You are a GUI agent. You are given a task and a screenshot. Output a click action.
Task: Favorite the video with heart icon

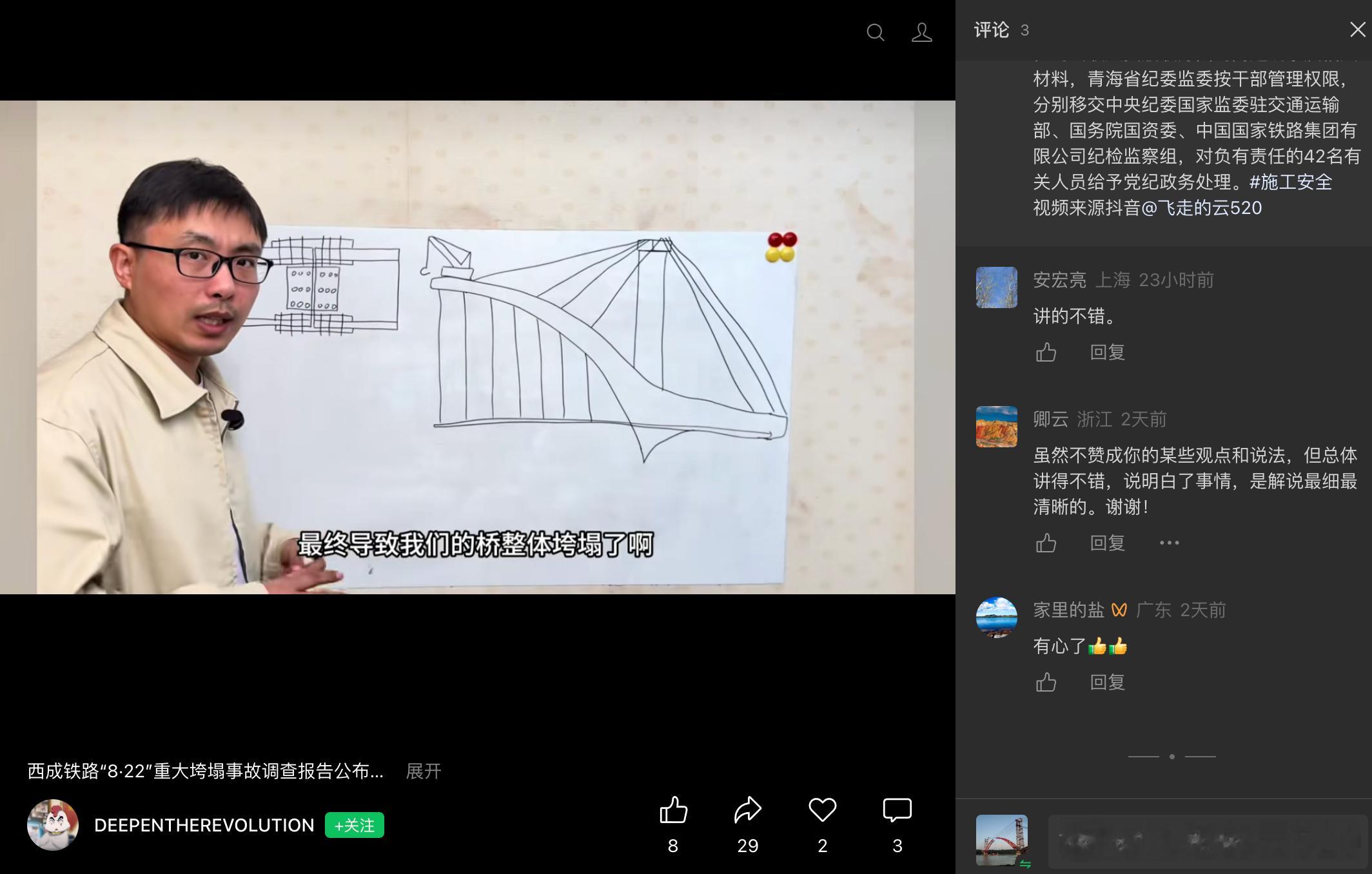pyautogui.click(x=822, y=810)
